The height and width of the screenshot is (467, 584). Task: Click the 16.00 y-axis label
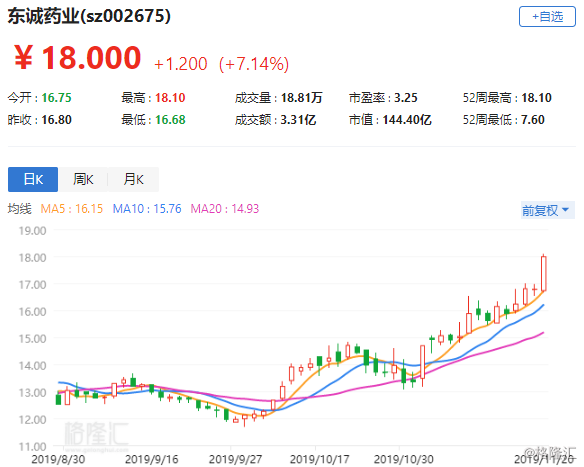tap(33, 312)
